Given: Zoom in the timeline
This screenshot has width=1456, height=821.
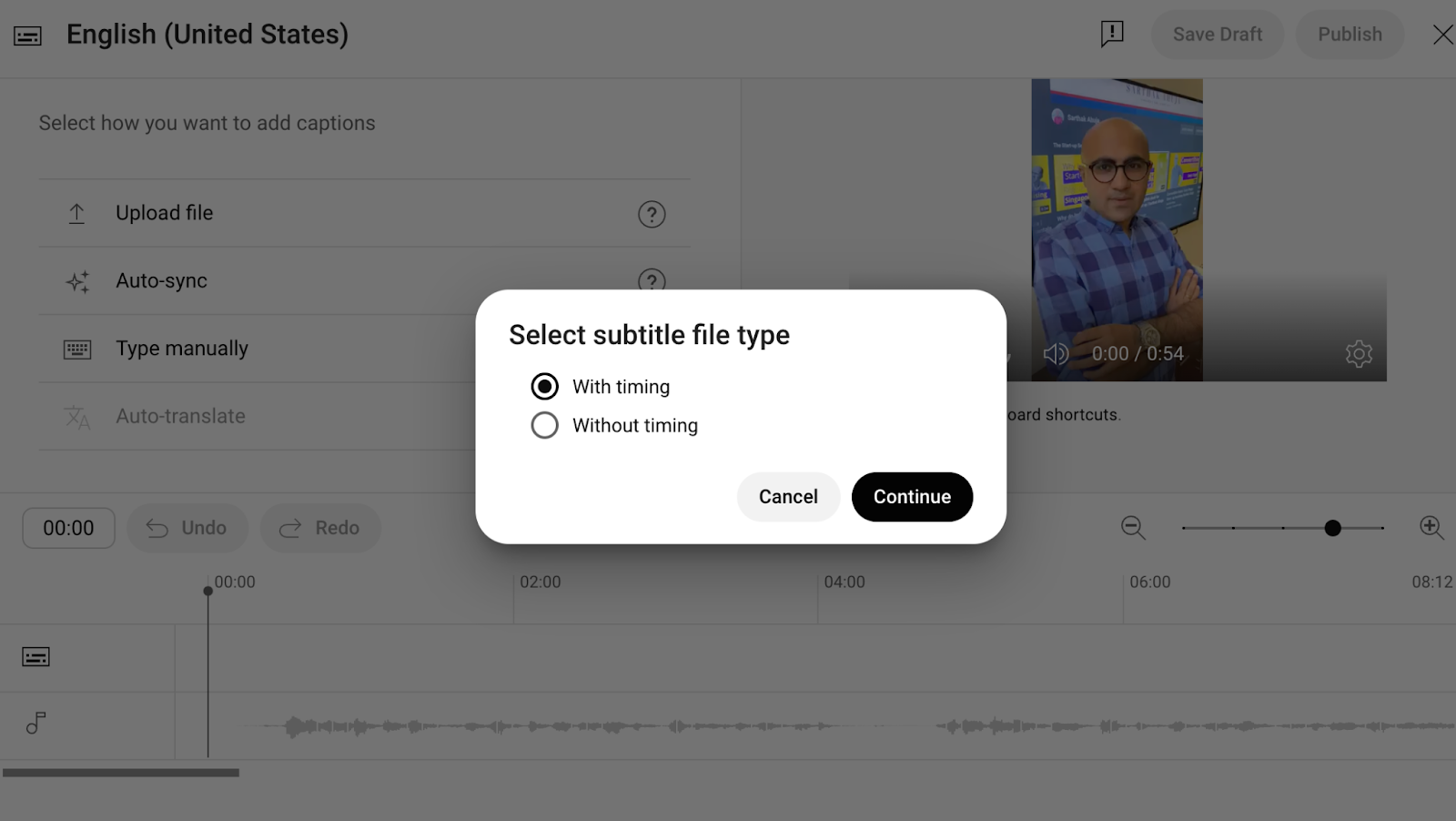Looking at the screenshot, I should click(x=1431, y=528).
